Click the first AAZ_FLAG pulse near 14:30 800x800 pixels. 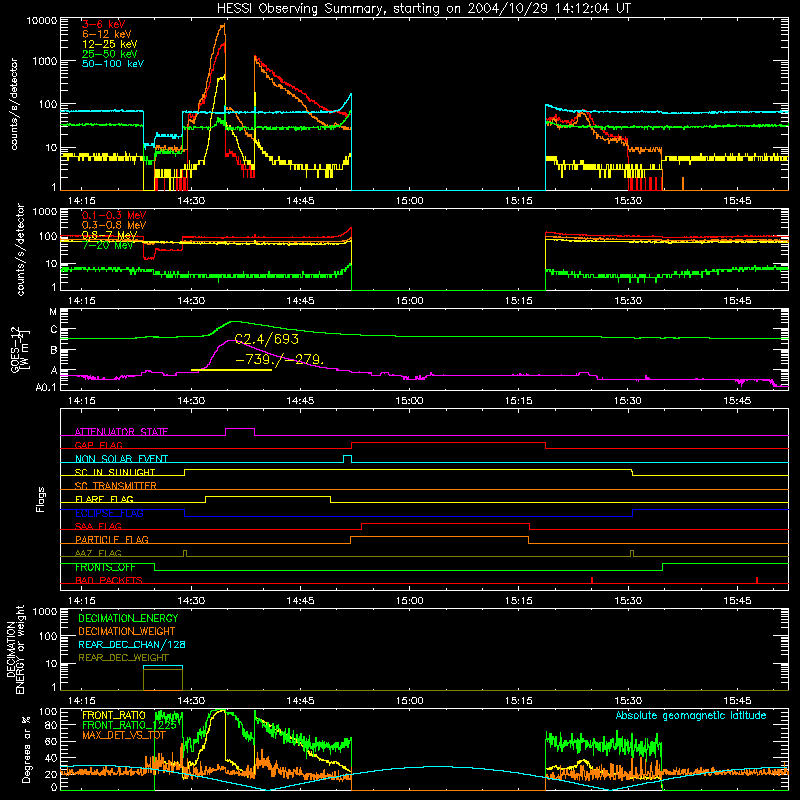[185, 553]
